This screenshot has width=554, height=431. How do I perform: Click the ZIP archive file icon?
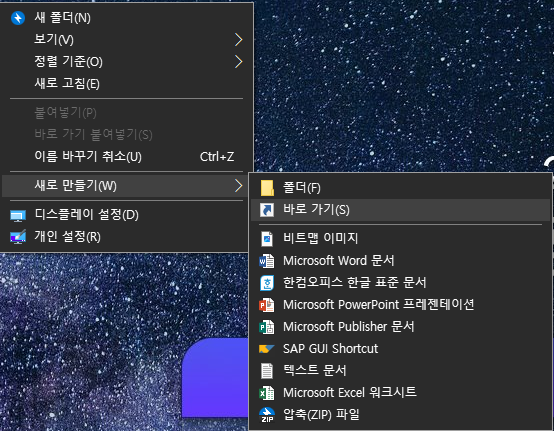267,415
